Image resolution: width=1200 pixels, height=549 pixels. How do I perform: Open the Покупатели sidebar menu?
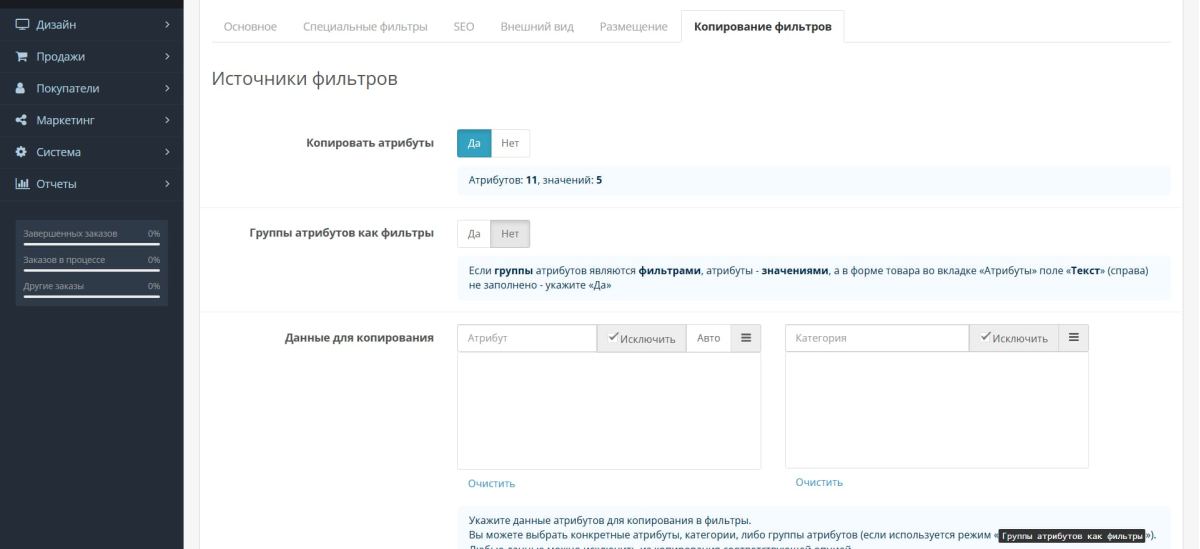tap(92, 88)
